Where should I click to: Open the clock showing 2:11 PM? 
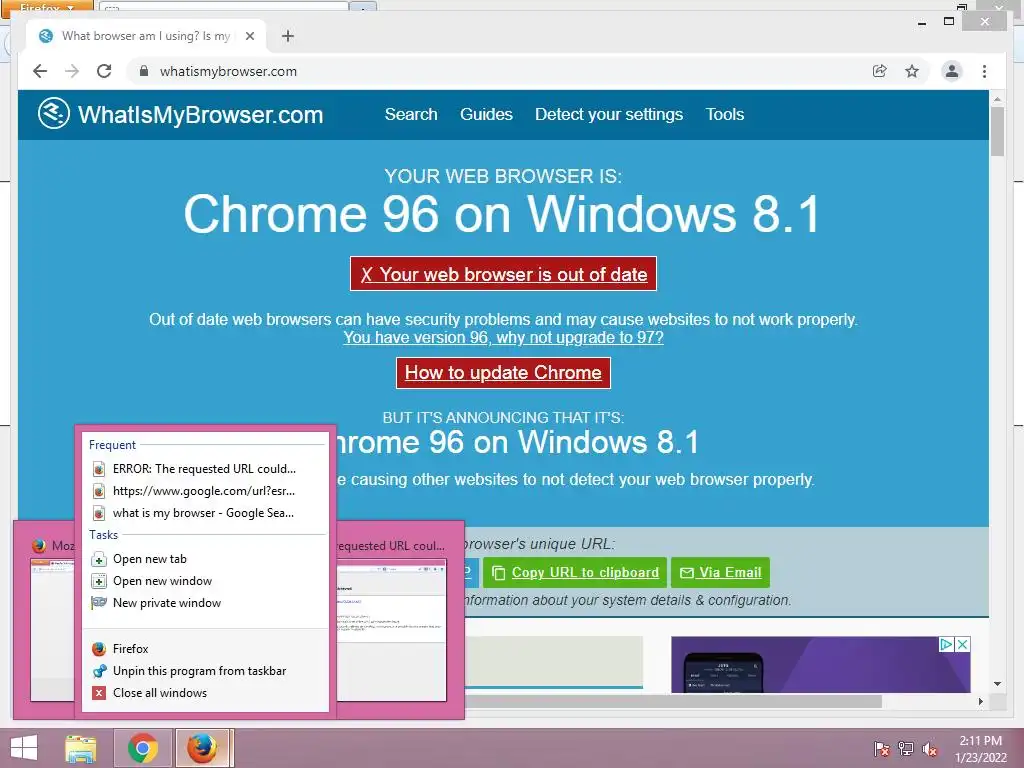980,749
